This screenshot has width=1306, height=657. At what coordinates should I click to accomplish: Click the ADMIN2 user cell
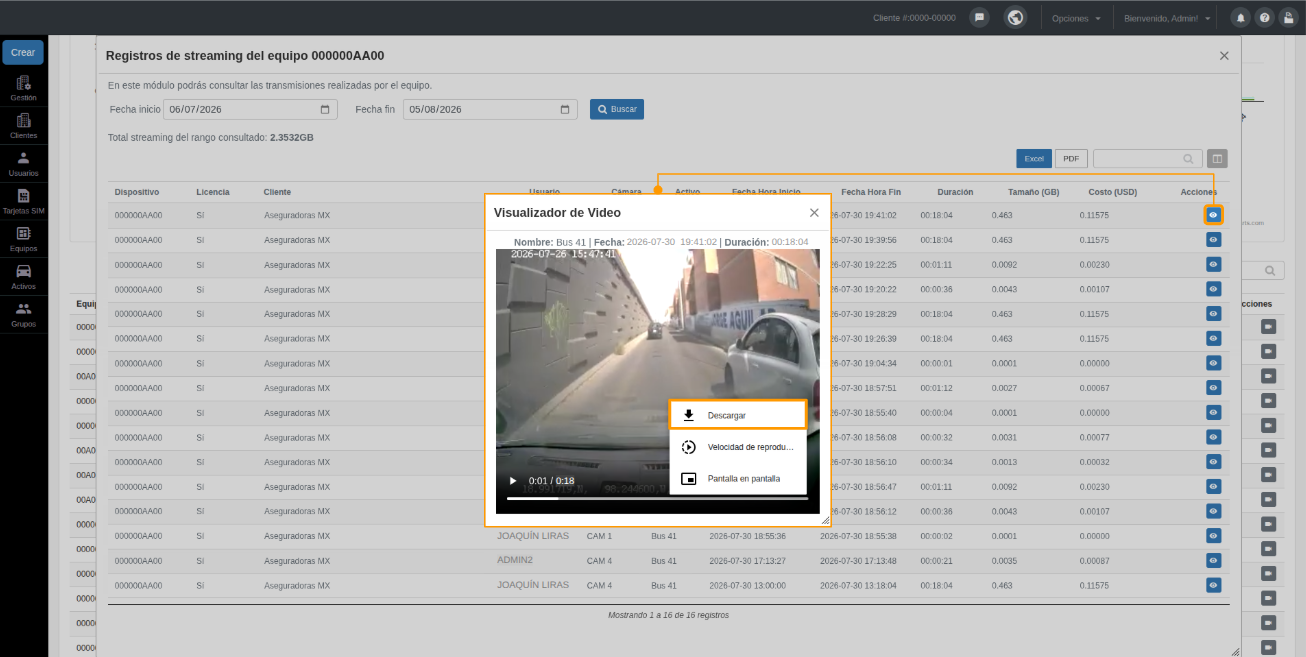[x=515, y=560]
